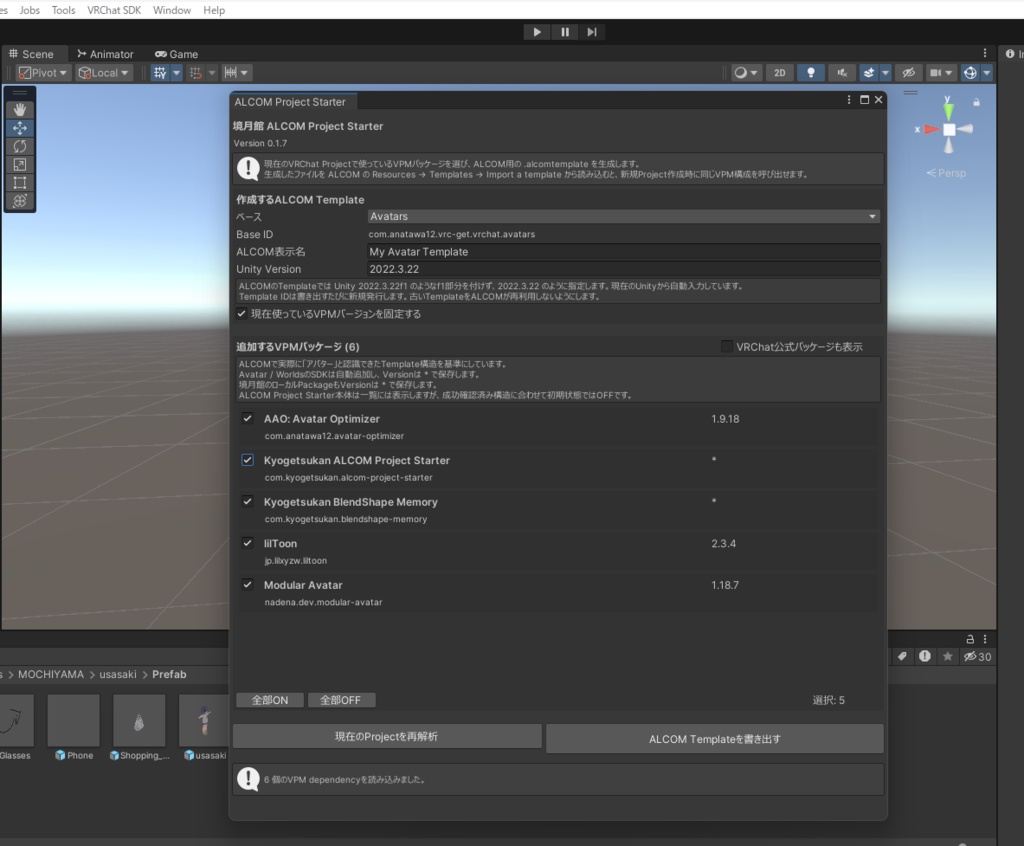
Task: Select the Move tool
Action: 20,128
